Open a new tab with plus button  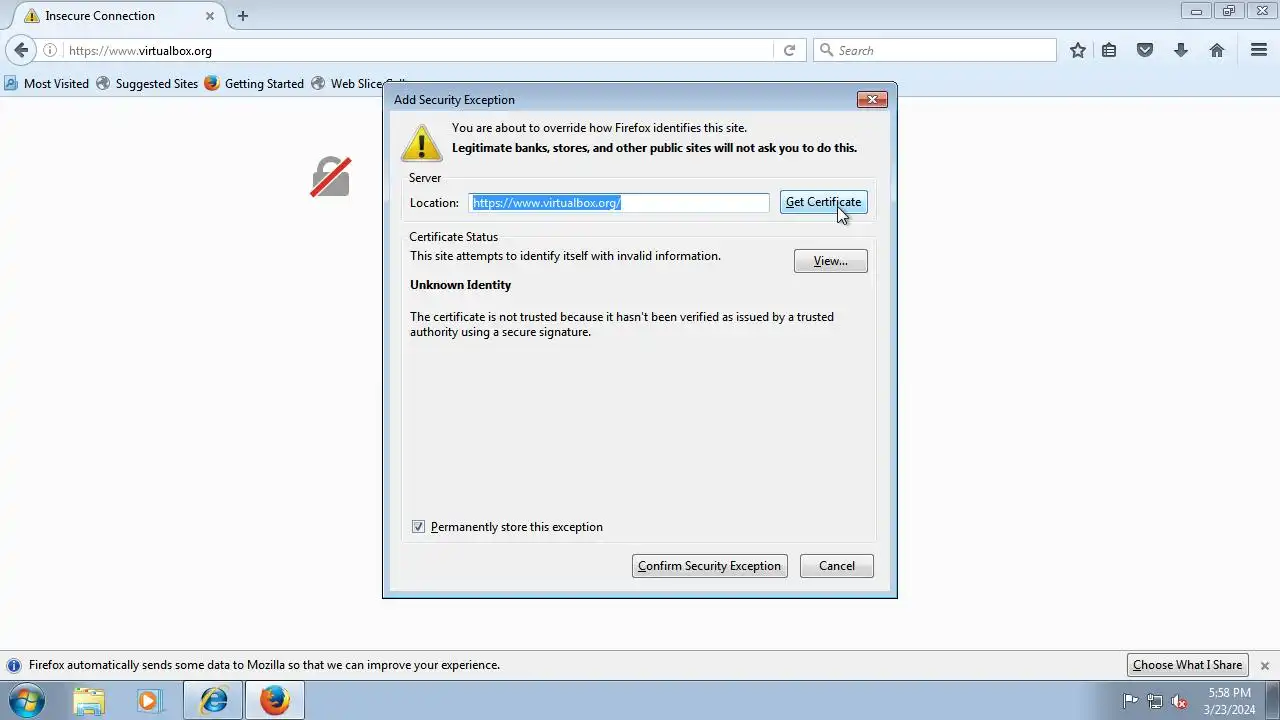point(242,16)
